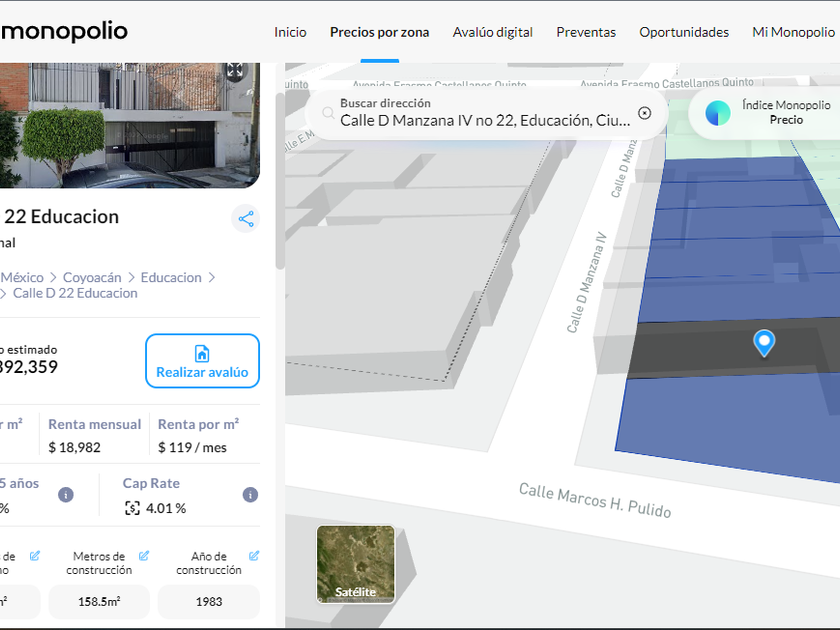Image resolution: width=840 pixels, height=630 pixels.
Task: Follow the Calle D 22 Educacion breadcrumb
Action: point(75,293)
